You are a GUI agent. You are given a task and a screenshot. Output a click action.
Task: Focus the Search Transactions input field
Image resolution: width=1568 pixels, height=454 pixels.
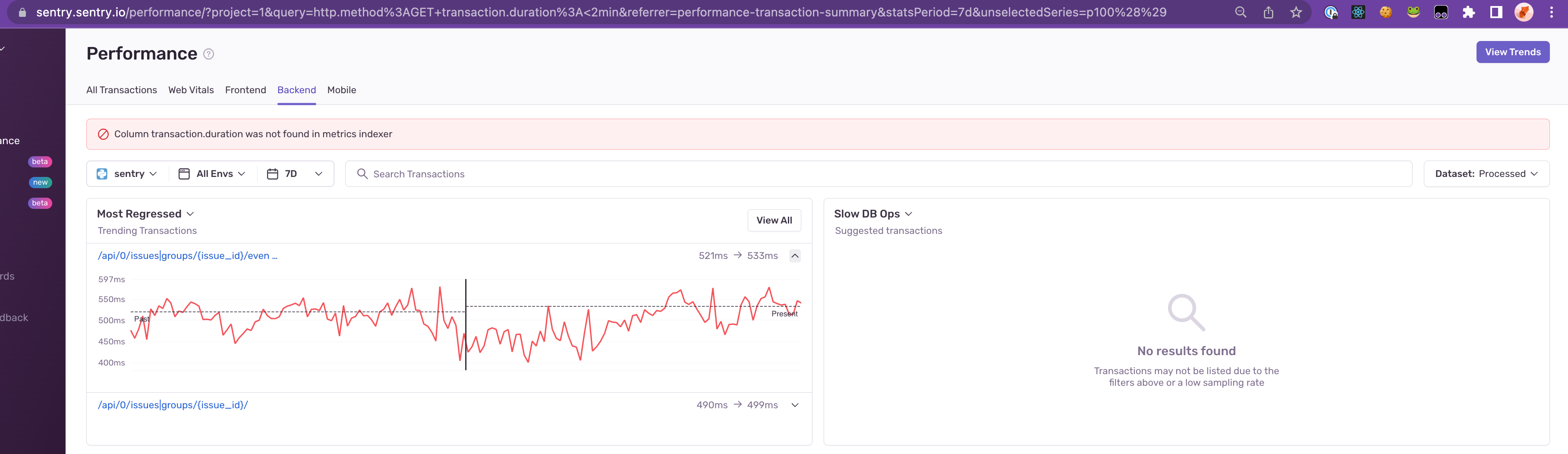[x=878, y=174]
